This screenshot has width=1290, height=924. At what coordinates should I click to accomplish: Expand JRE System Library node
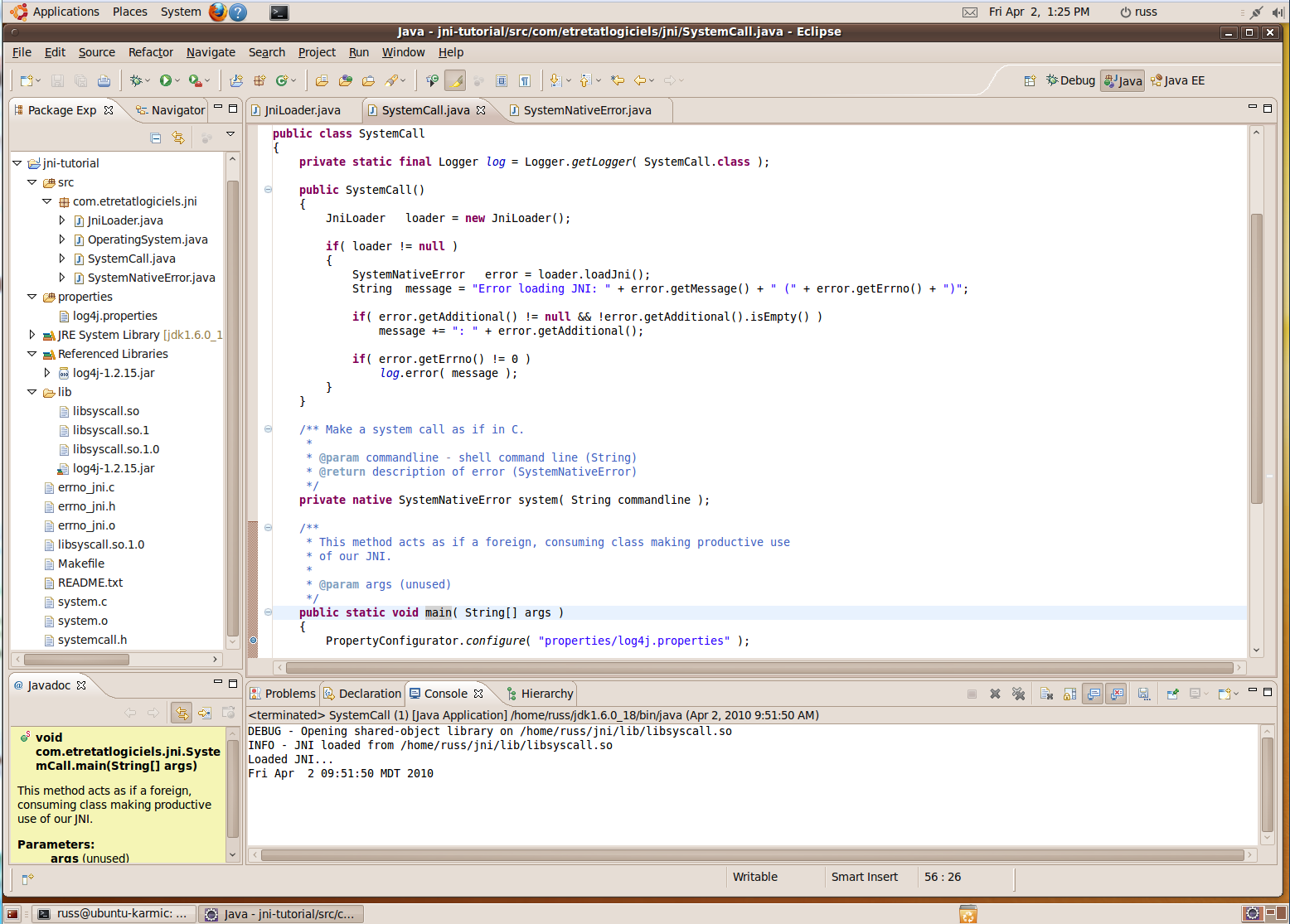(x=32, y=335)
